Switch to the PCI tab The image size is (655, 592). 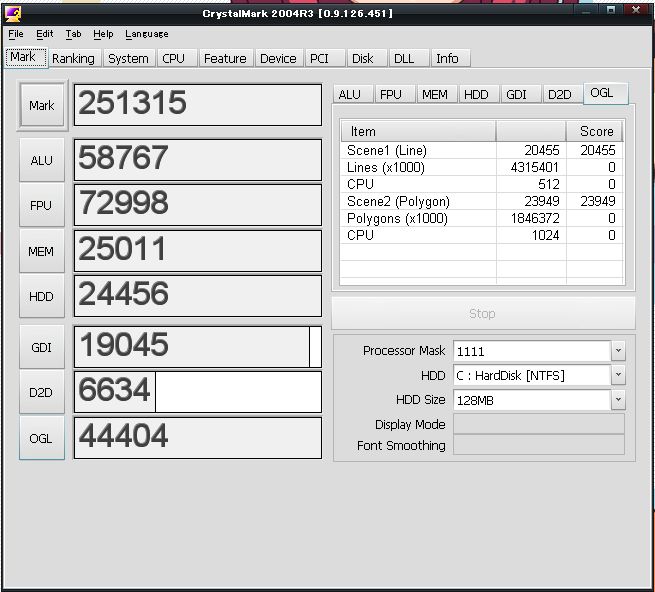[x=325, y=58]
